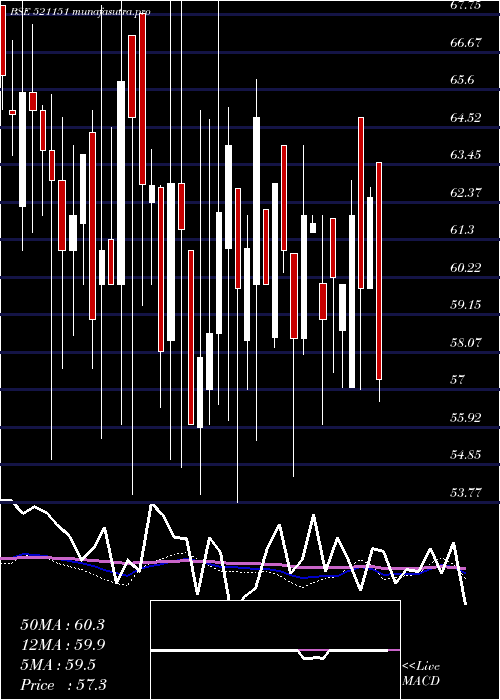Click the 65.6 price axis label
This screenshot has height=700, width=500.
[462, 80]
